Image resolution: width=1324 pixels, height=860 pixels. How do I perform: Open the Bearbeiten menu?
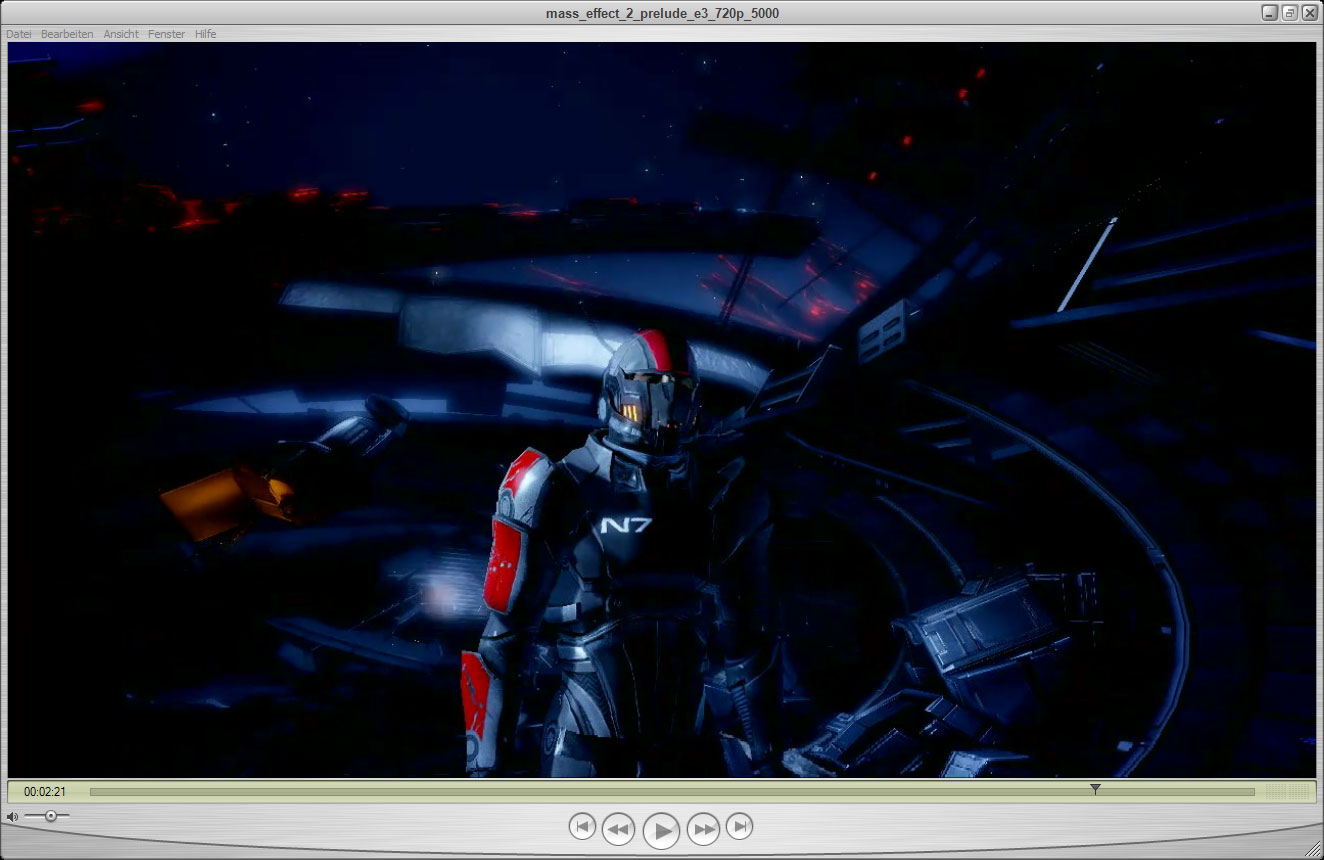[x=67, y=34]
